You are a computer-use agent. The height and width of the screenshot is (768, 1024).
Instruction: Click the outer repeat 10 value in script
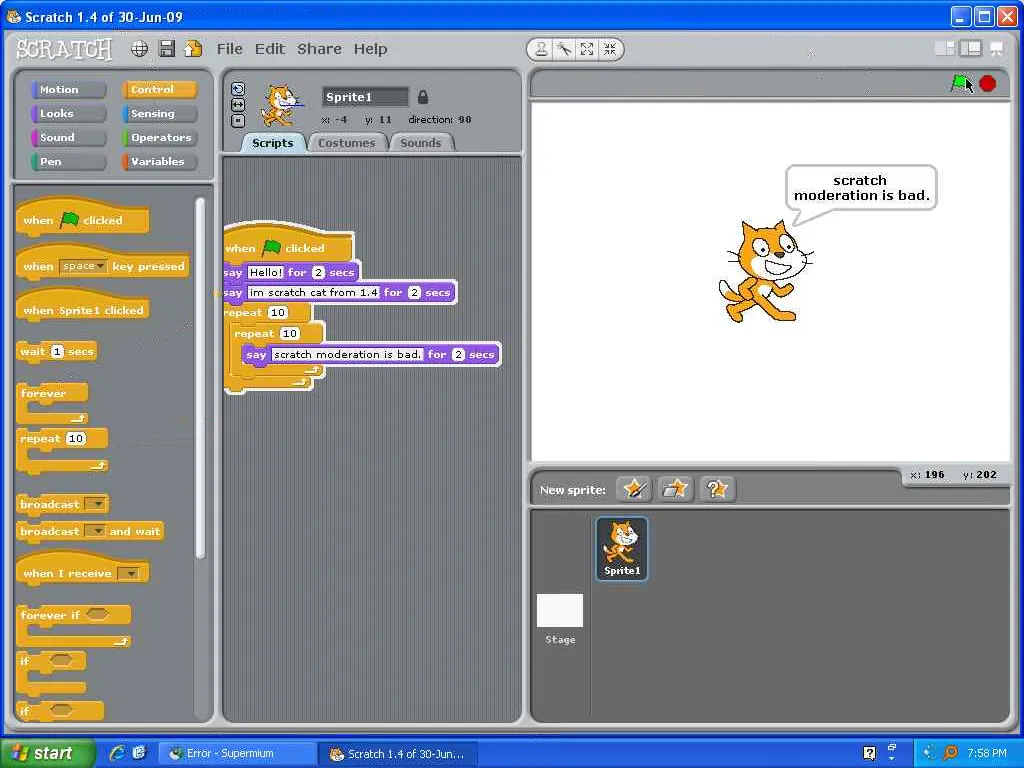(278, 313)
